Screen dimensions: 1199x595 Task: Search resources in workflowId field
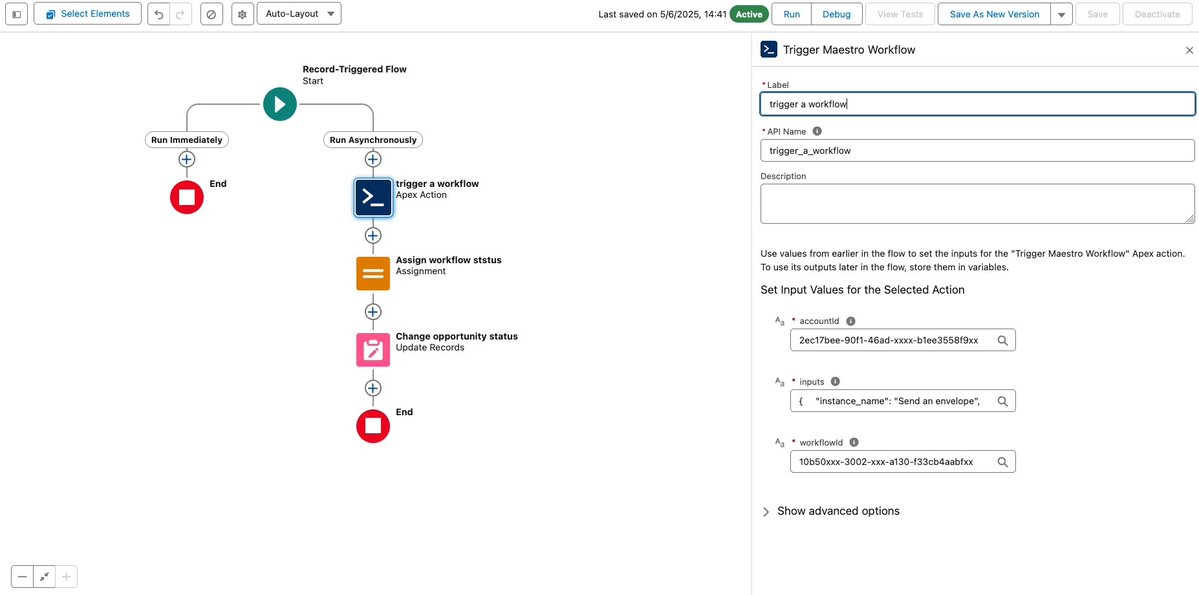1002,461
